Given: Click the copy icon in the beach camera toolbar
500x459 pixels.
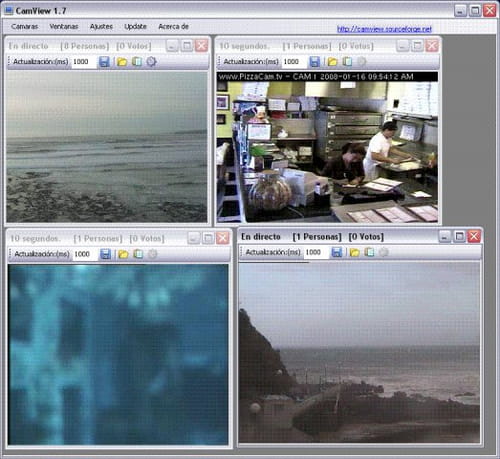Looking at the screenshot, I should coord(137,62).
